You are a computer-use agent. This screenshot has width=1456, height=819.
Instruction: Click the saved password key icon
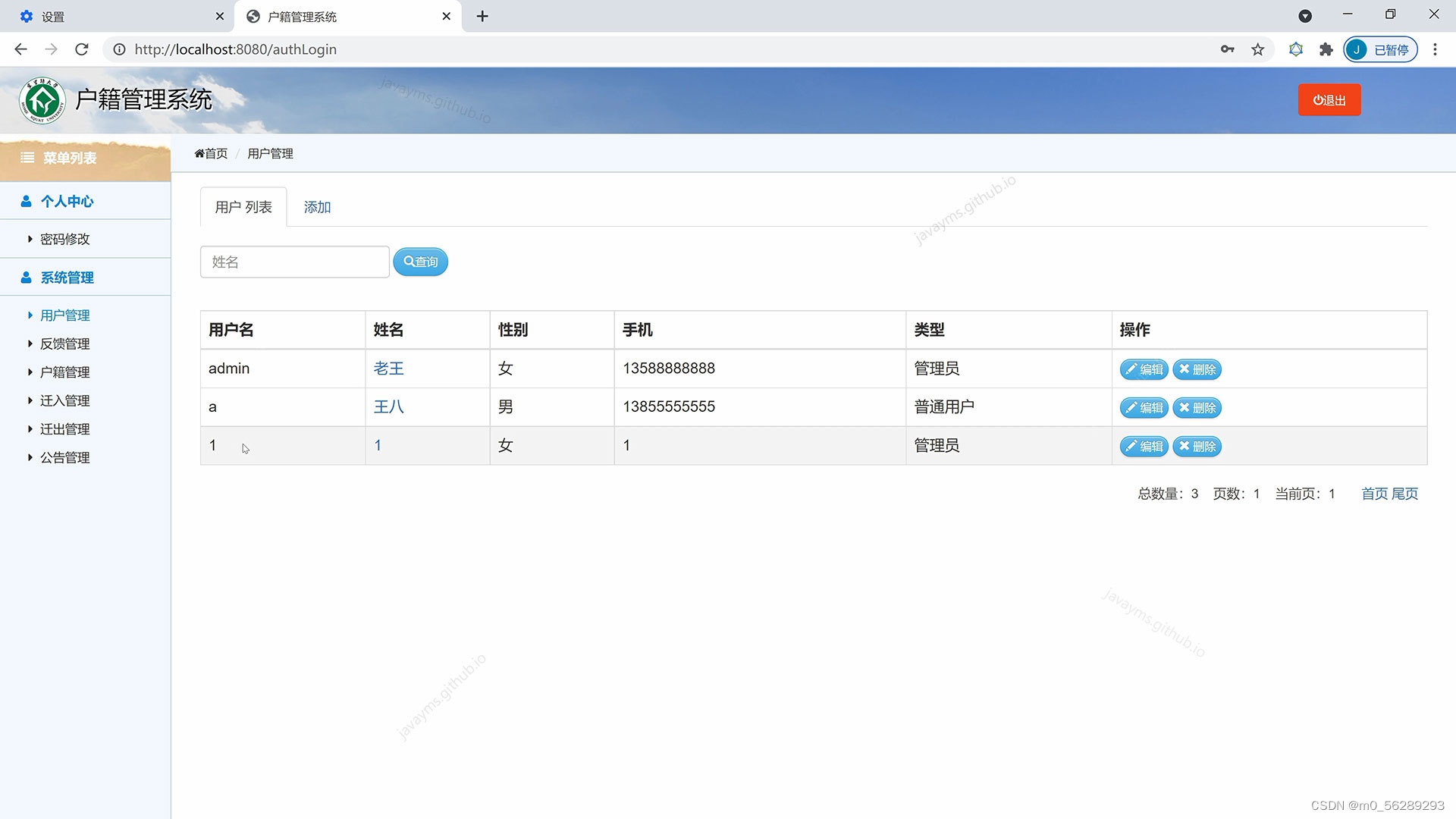pyautogui.click(x=1227, y=50)
